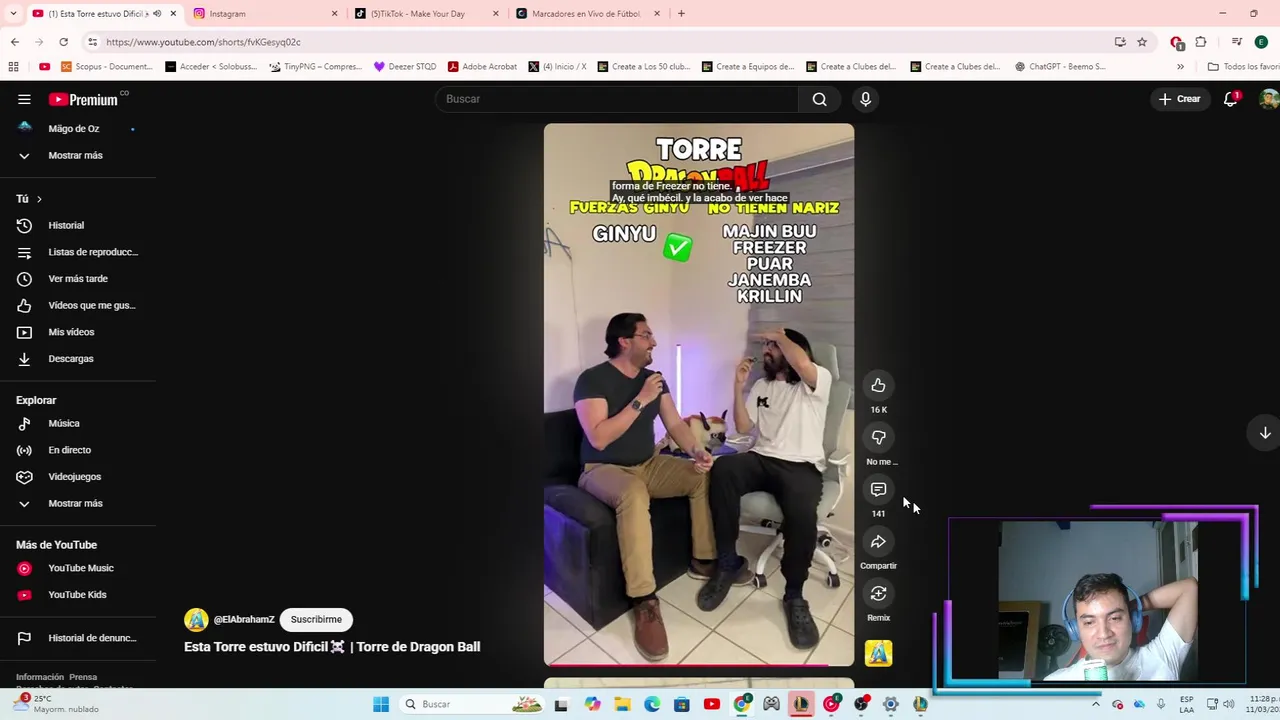Open En directo under Explorar
The height and width of the screenshot is (720, 1280).
click(77, 450)
